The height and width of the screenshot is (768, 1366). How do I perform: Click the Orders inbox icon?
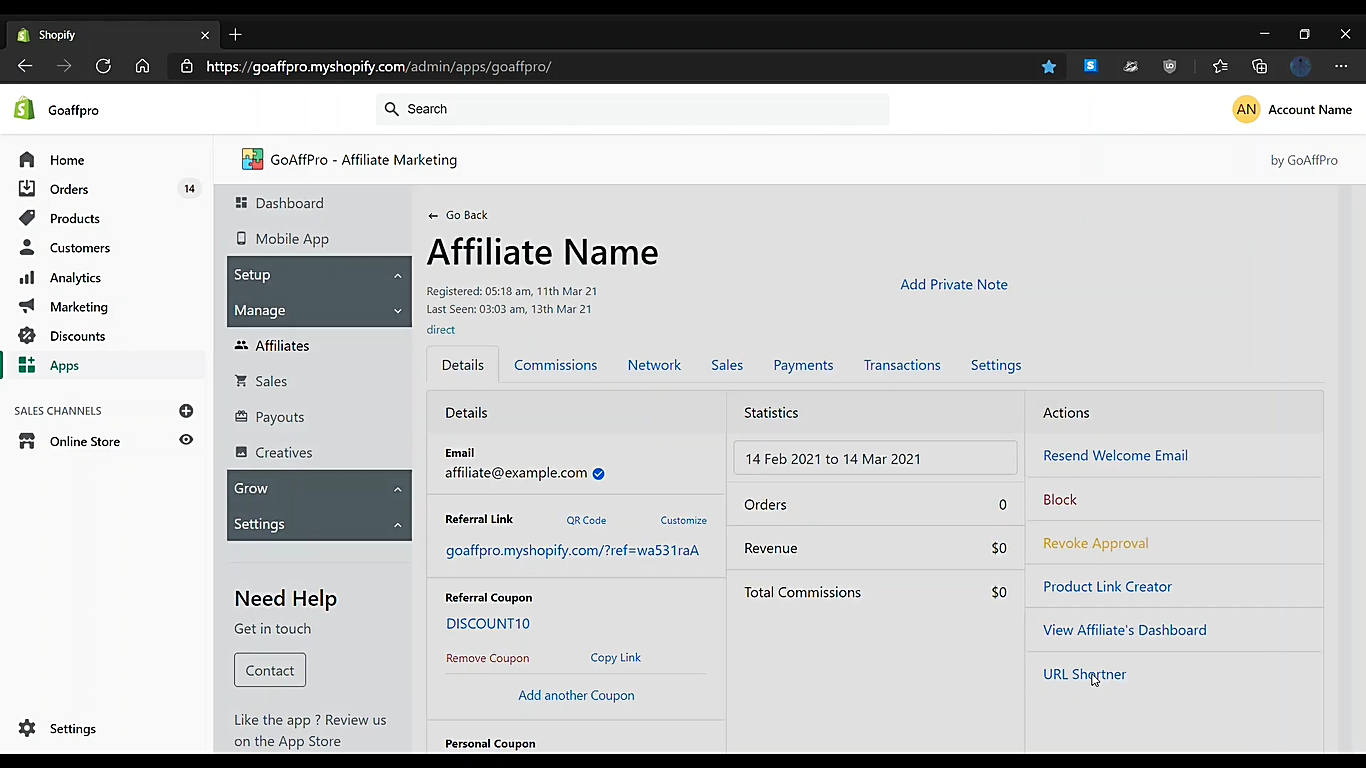click(27, 189)
